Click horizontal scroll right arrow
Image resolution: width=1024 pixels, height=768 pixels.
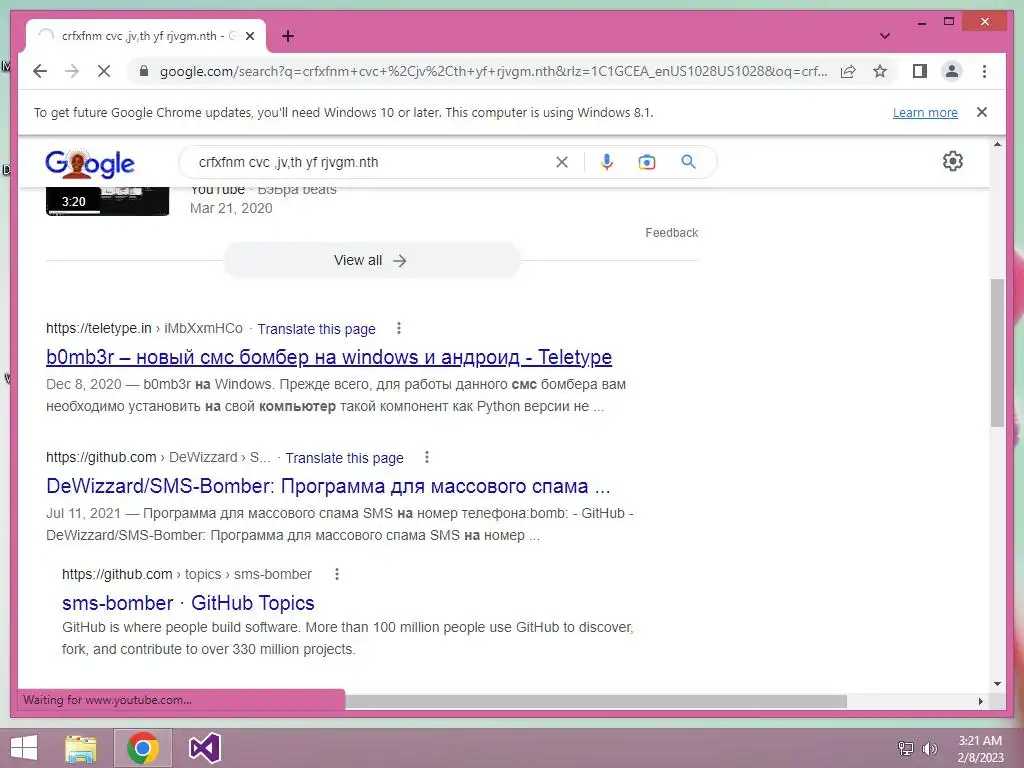tap(980, 701)
